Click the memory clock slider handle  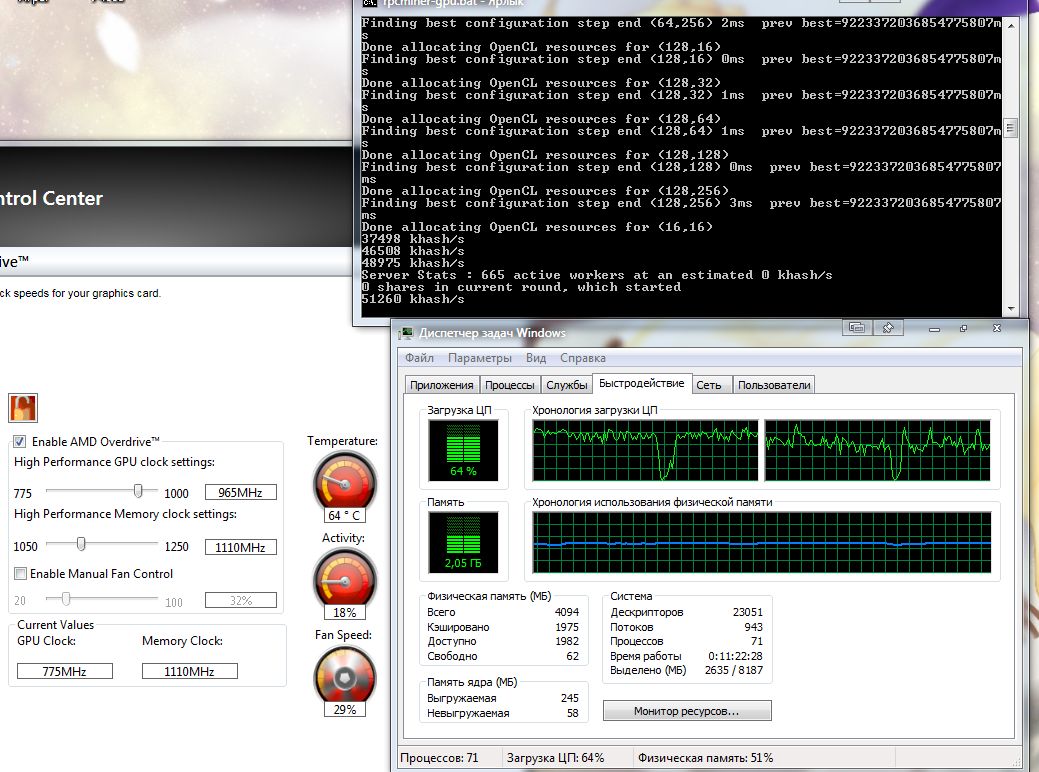click(x=81, y=544)
